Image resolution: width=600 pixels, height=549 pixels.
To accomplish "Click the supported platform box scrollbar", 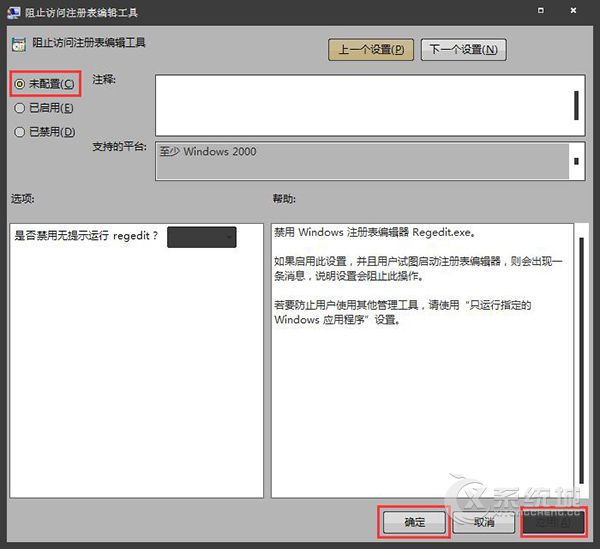I will 576,161.
